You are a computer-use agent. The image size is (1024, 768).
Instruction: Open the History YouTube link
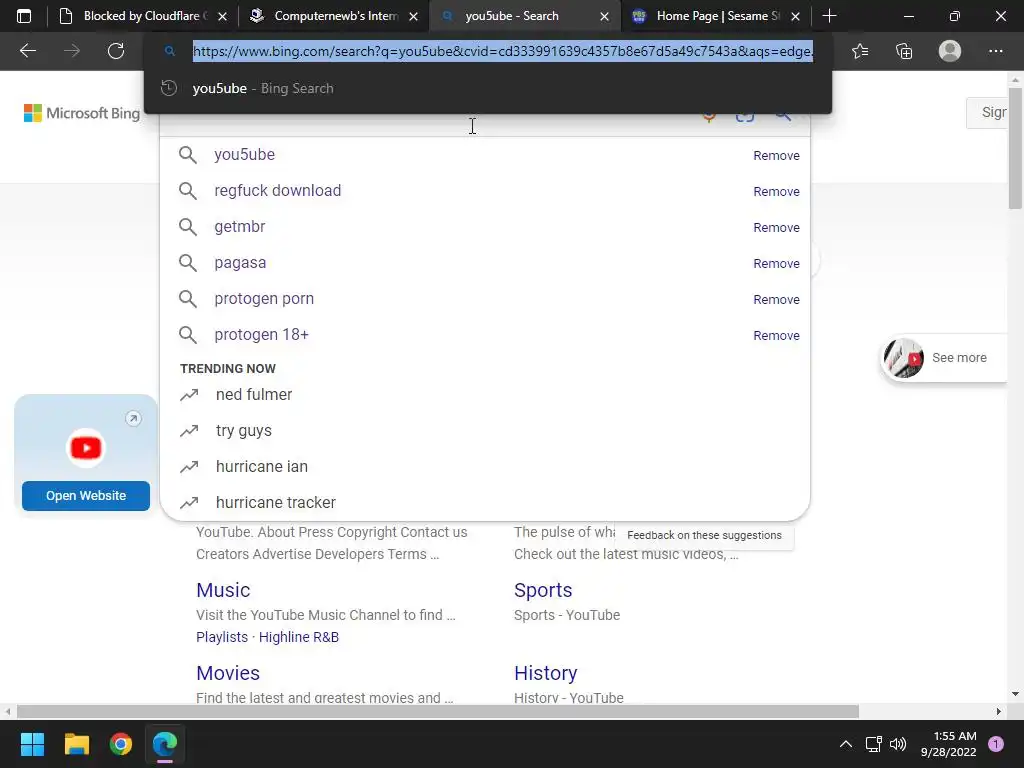pos(545,673)
